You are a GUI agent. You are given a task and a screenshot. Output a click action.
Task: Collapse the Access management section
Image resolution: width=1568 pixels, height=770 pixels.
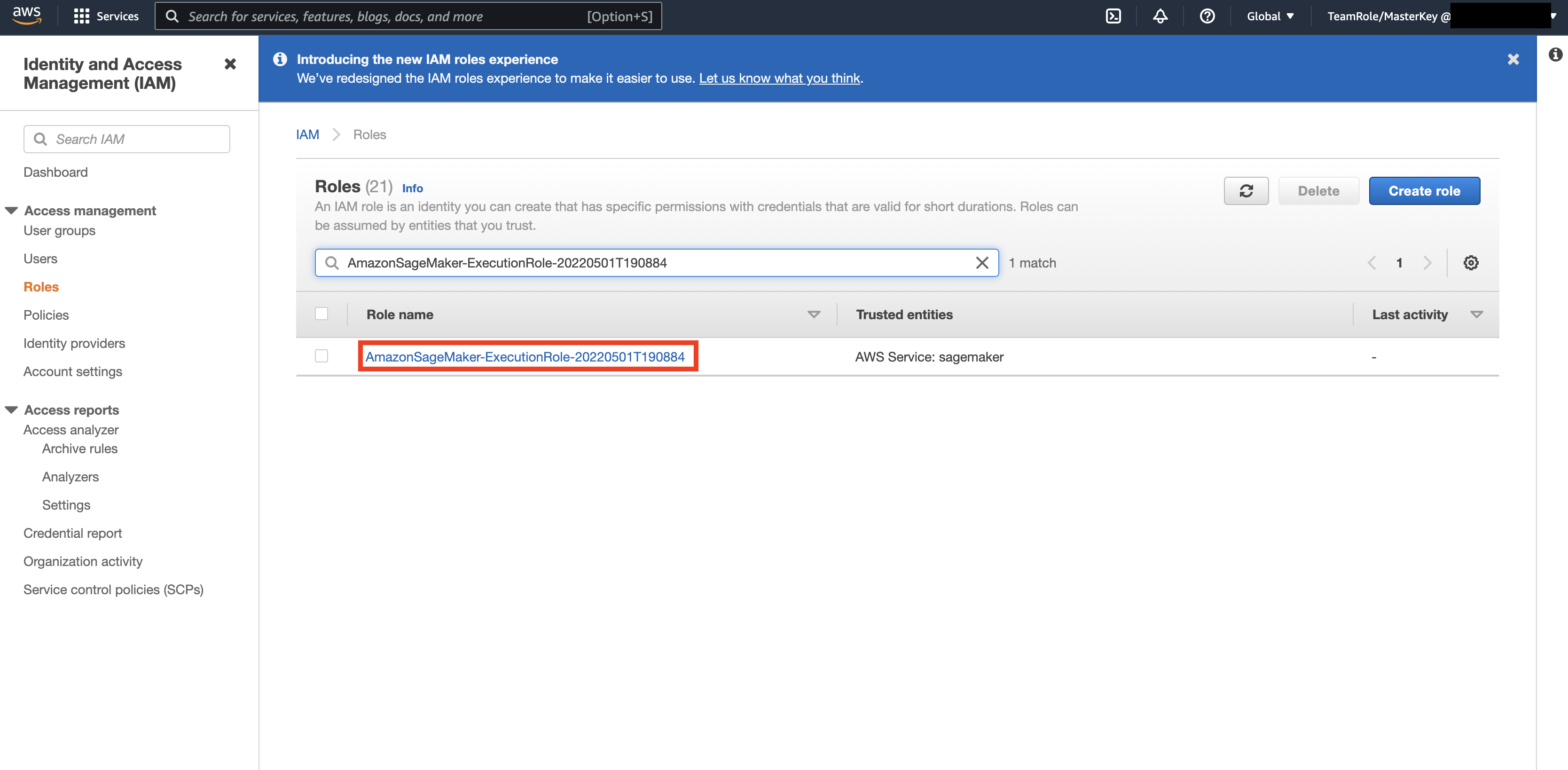coord(11,211)
